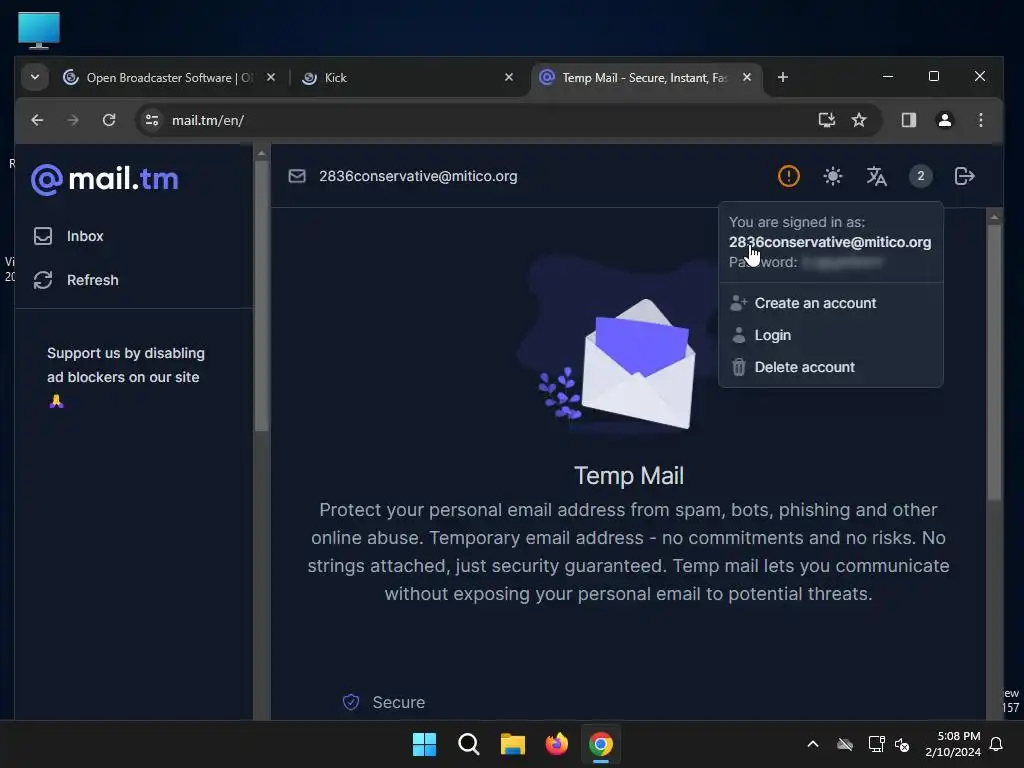Screen dimensions: 1024x768
Task: Open the Windows Start menu
Action: 424,744
